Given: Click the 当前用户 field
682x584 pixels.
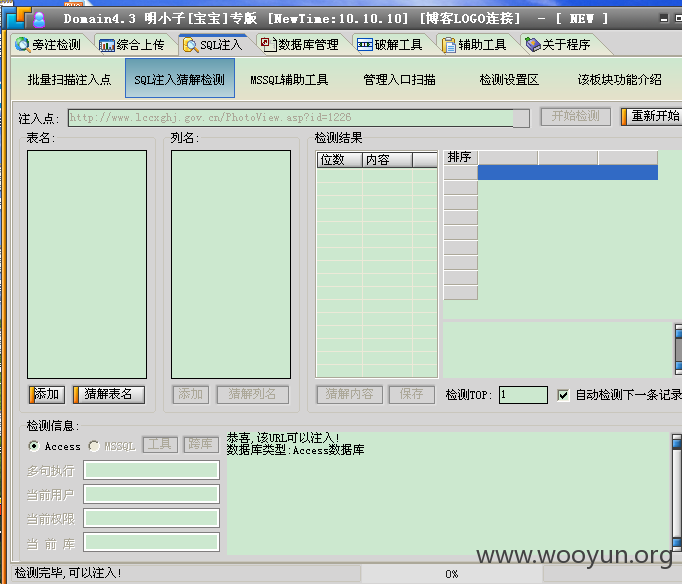Looking at the screenshot, I should tap(151, 494).
